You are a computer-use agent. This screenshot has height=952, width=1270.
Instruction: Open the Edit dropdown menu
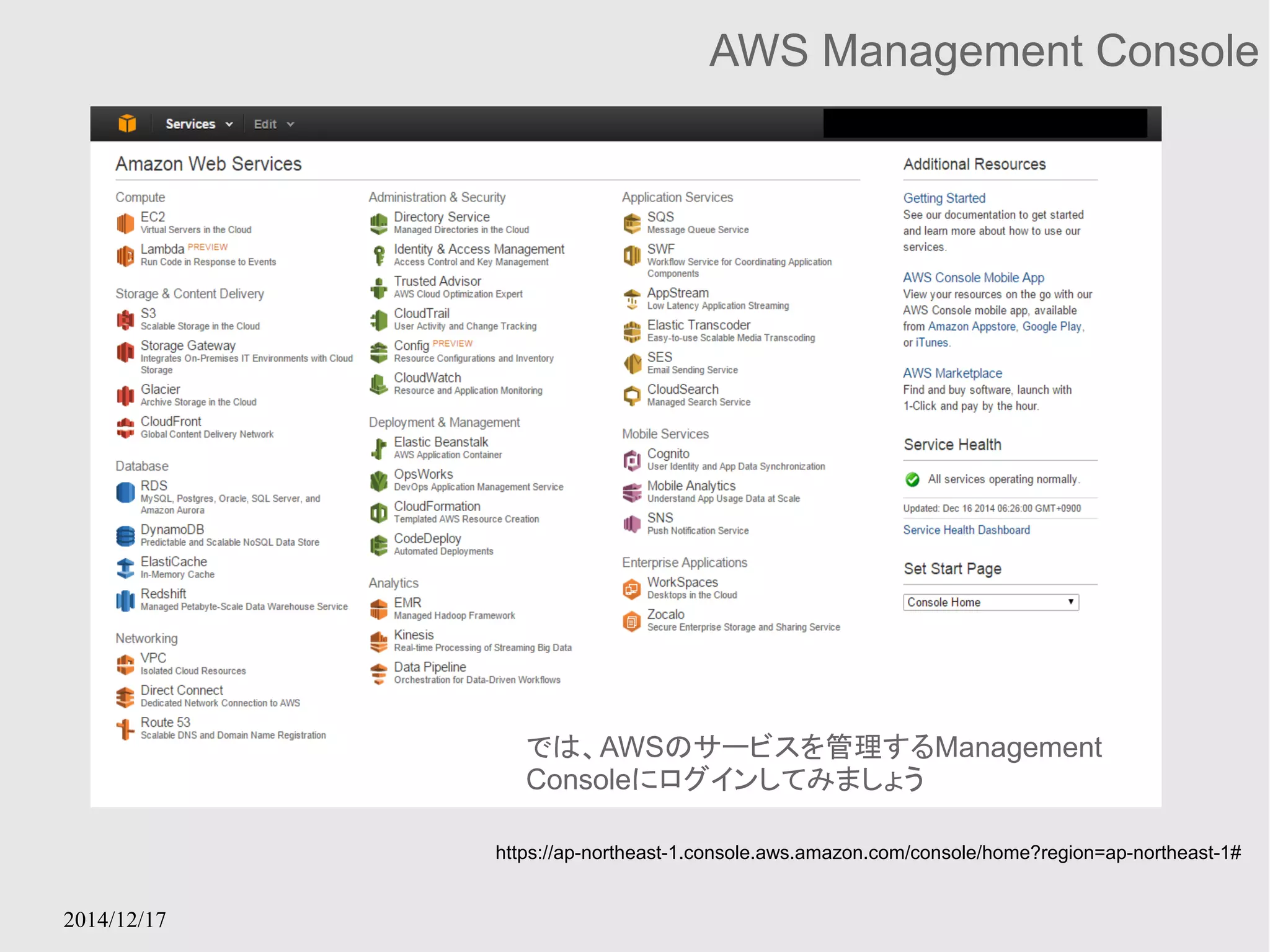(x=273, y=124)
